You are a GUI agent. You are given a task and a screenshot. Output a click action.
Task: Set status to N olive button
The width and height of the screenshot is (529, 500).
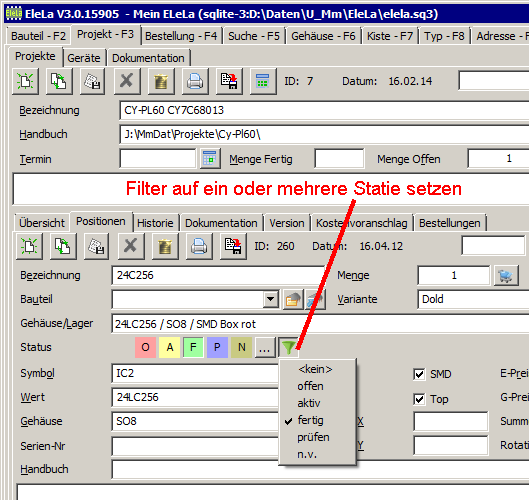tap(242, 347)
